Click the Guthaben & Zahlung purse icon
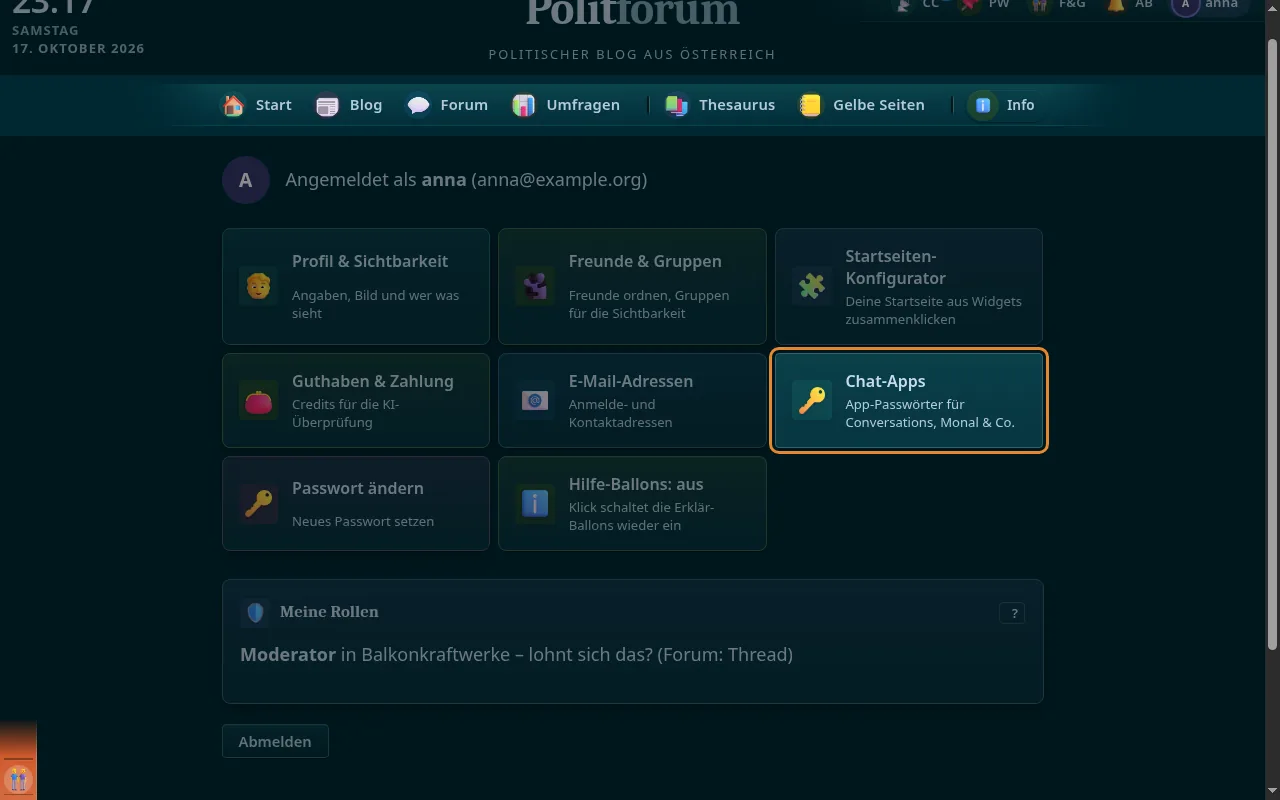1280x800 pixels. coord(258,400)
